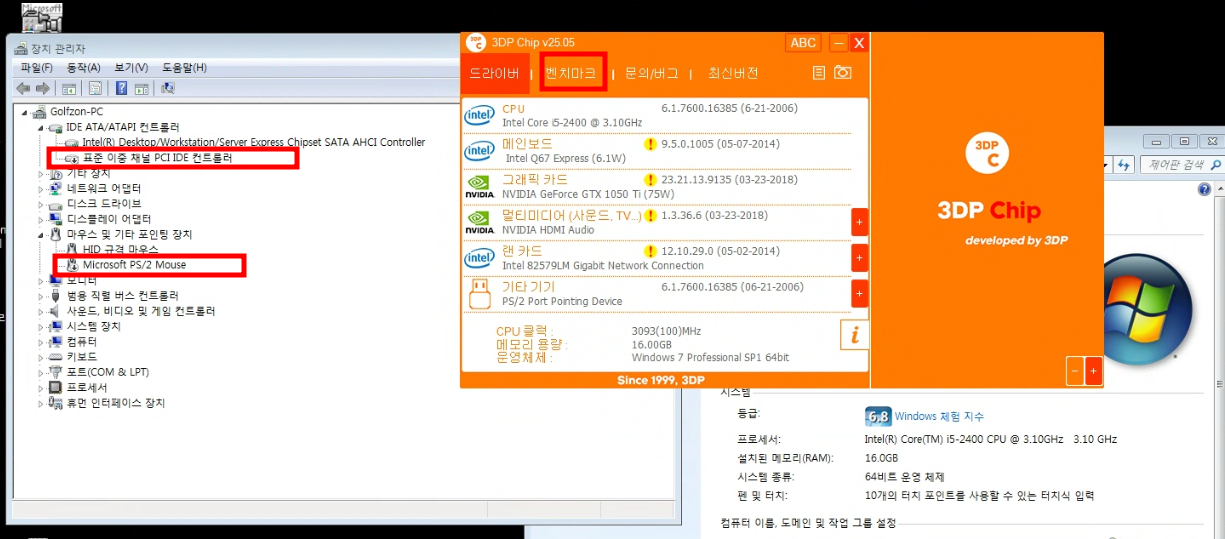Click yellow warning icon on 그래픽 카드 row
This screenshot has height=539, width=1225.
click(650, 180)
